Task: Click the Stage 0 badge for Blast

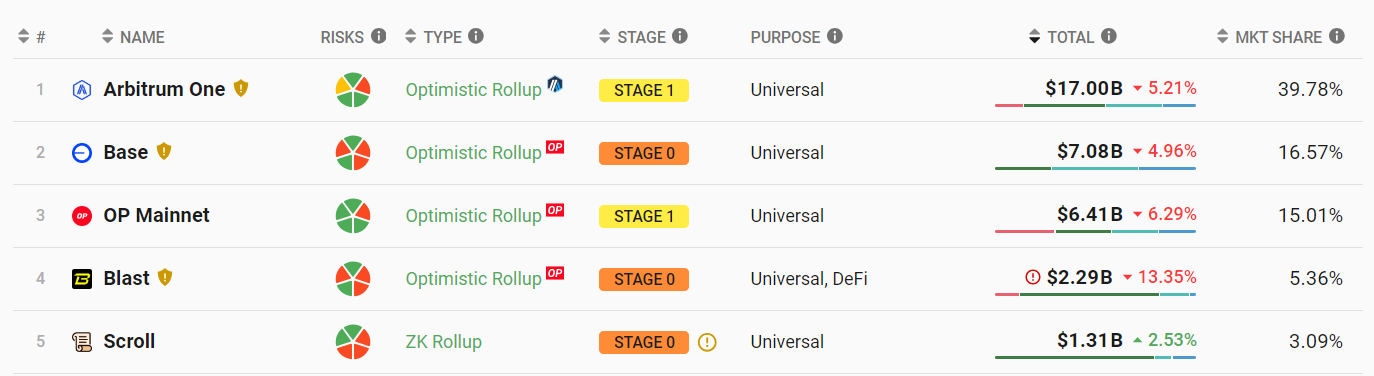Action: pos(644,279)
